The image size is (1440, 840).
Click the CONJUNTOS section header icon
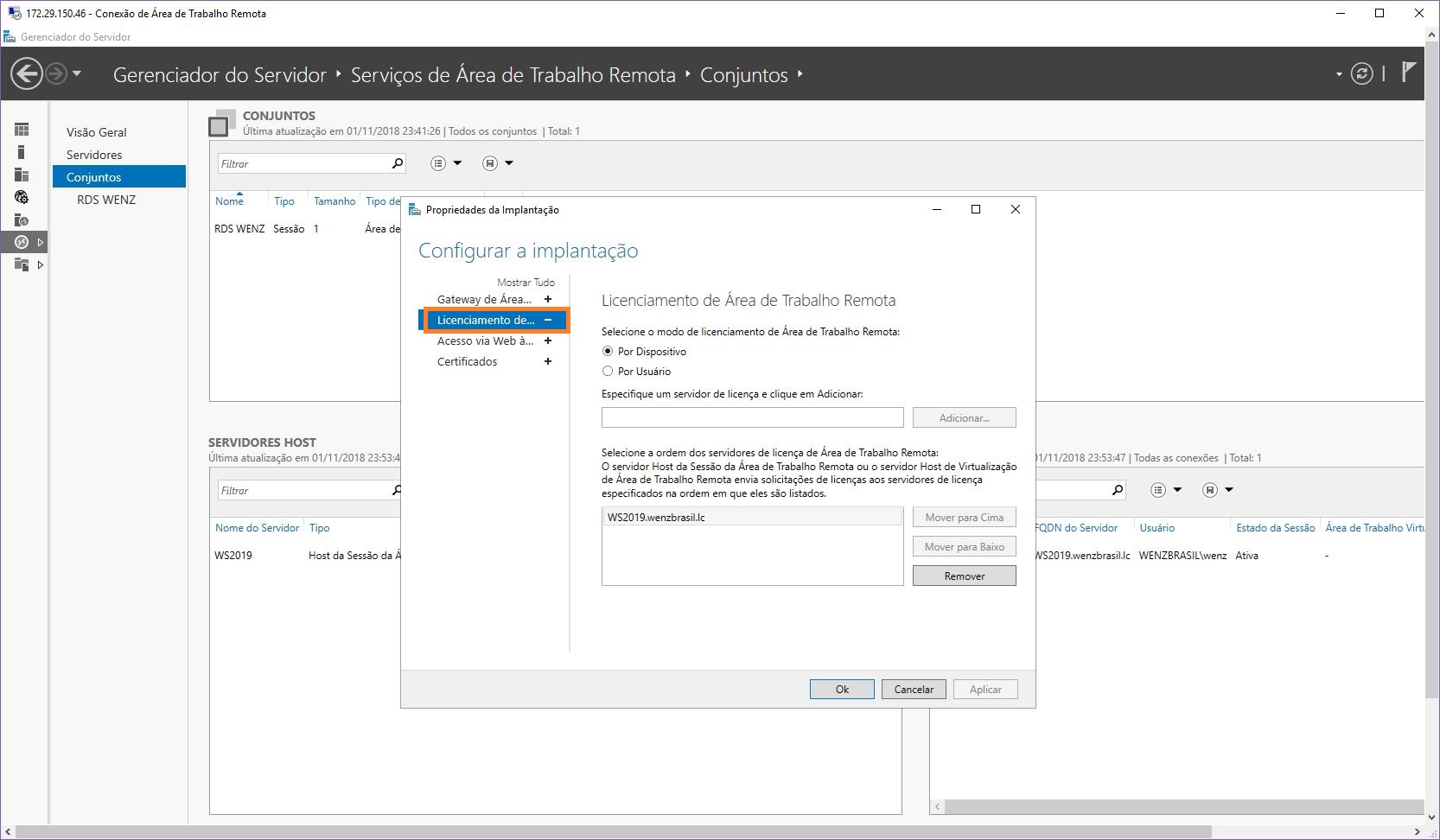click(221, 123)
